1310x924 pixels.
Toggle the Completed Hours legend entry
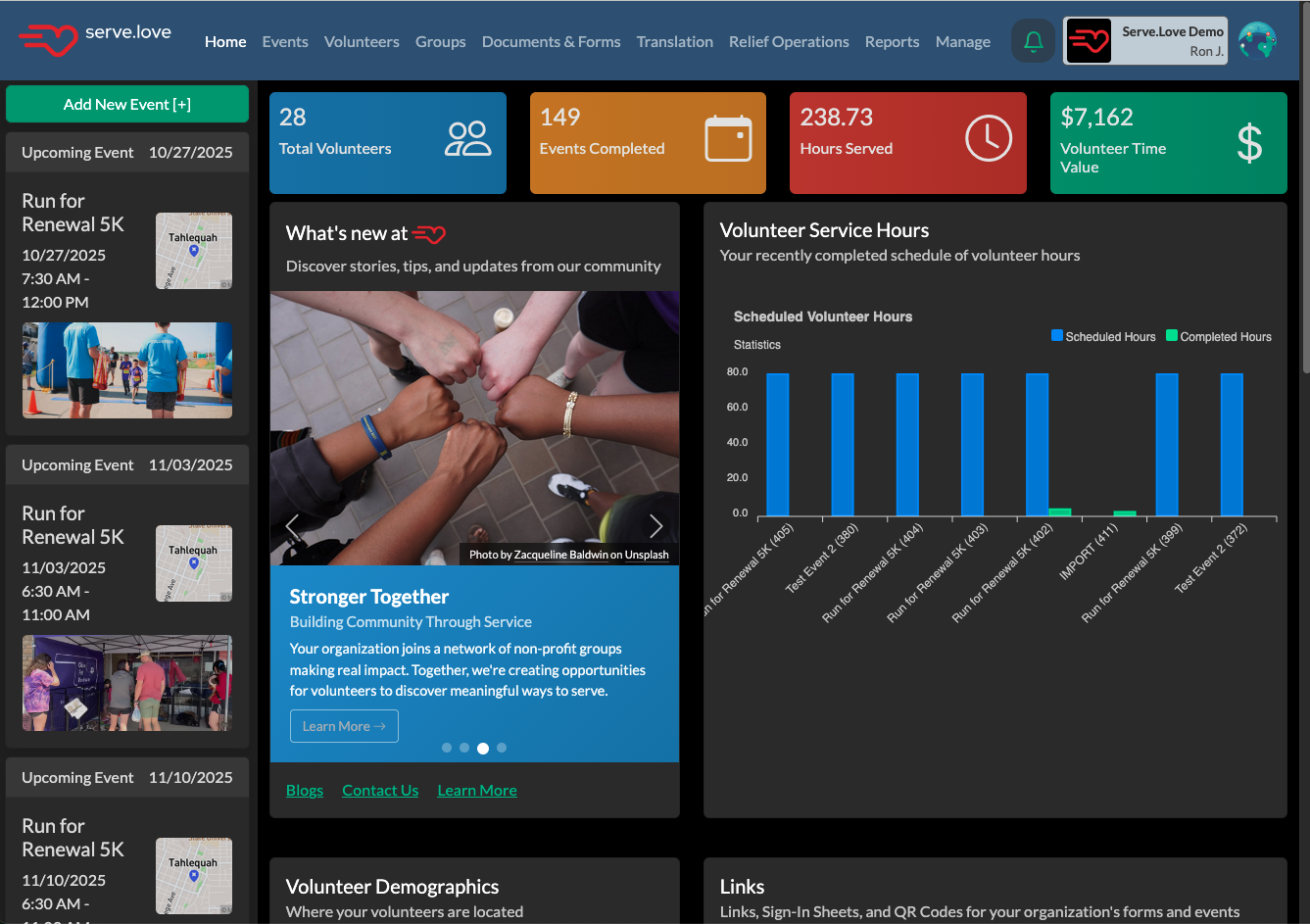(1219, 336)
